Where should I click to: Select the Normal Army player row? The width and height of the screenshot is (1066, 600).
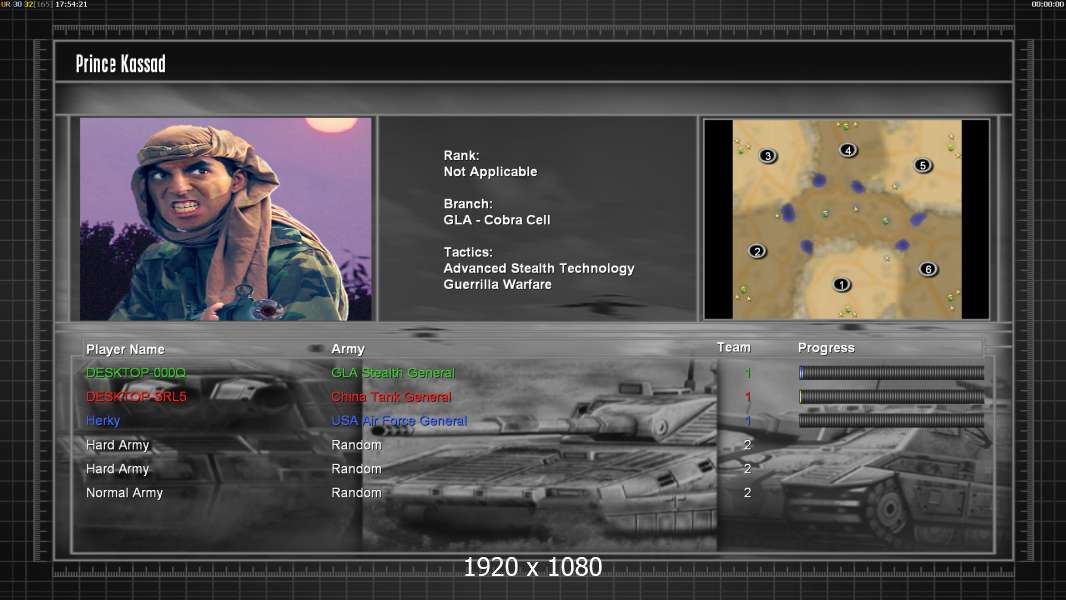[124, 493]
